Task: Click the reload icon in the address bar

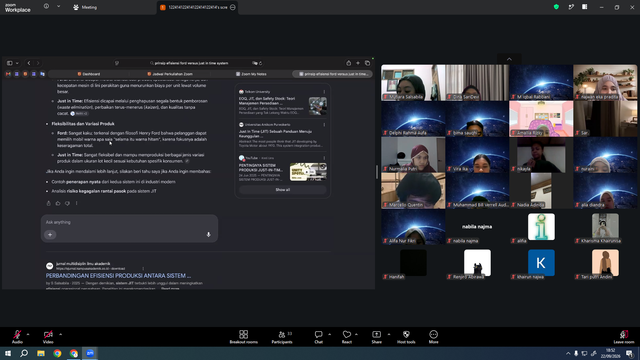Action: click(x=260, y=63)
